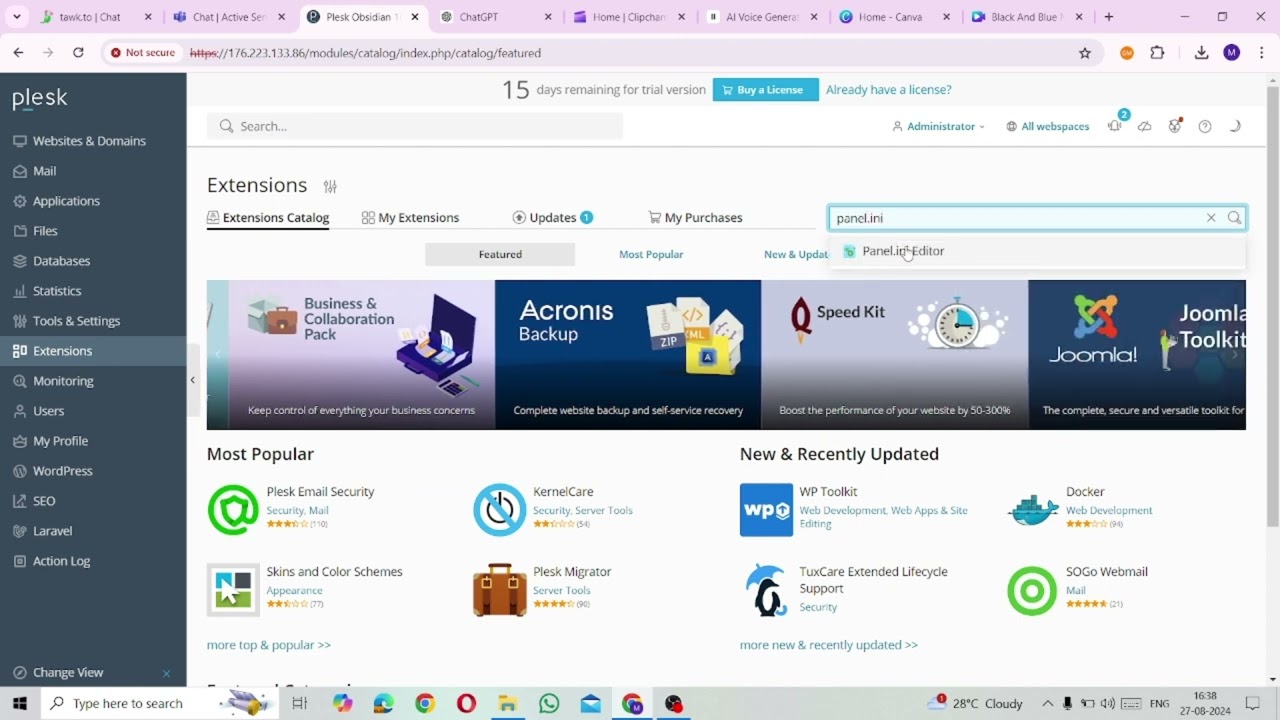Clear the extension search text
Viewport: 1280px width, 720px height.
pos(1211,218)
